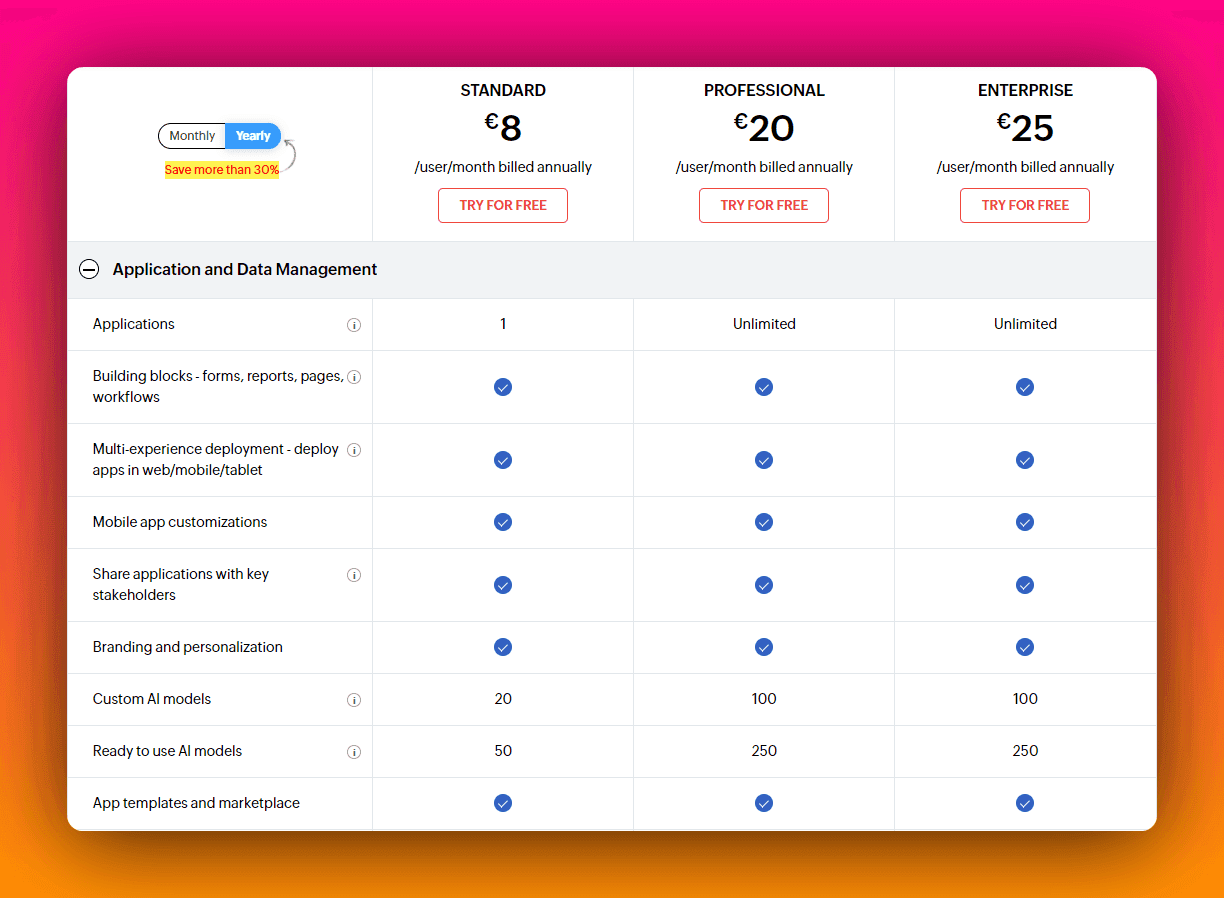Click Unlimited value under Professional Applications
Viewport: 1224px width, 898px height.
tap(764, 324)
